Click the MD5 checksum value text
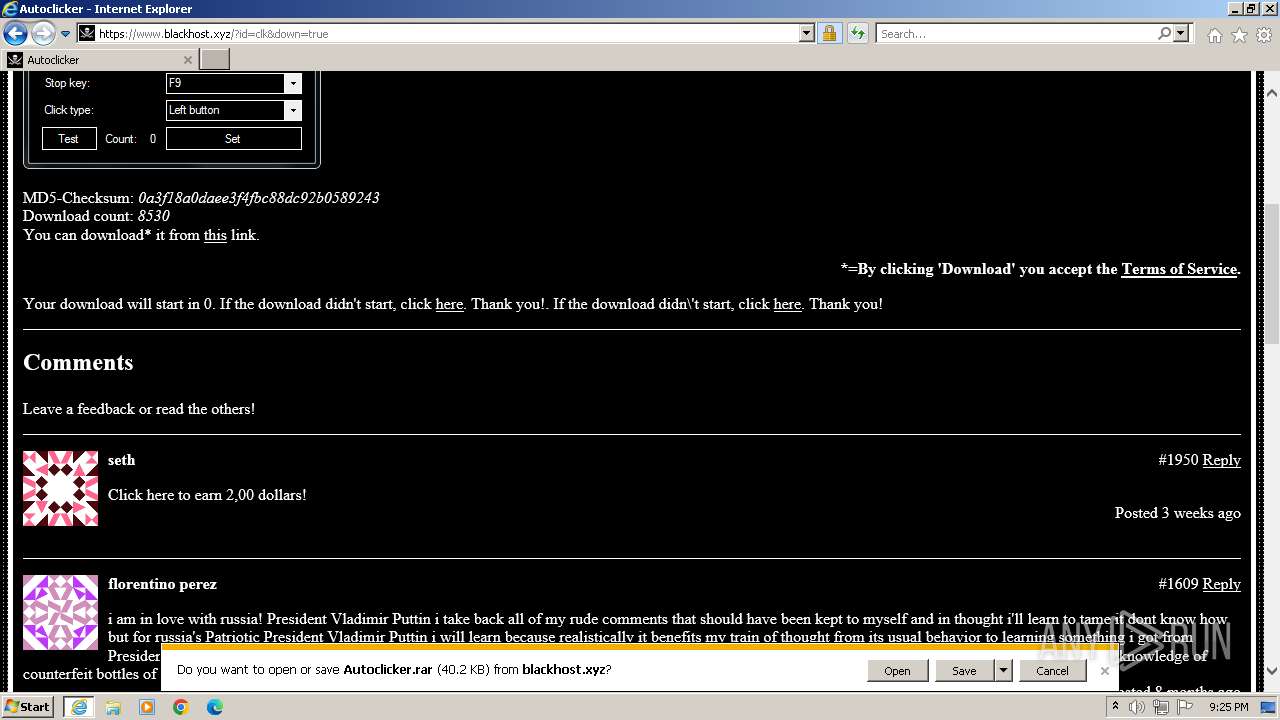This screenshot has width=1280, height=720. 259,198
